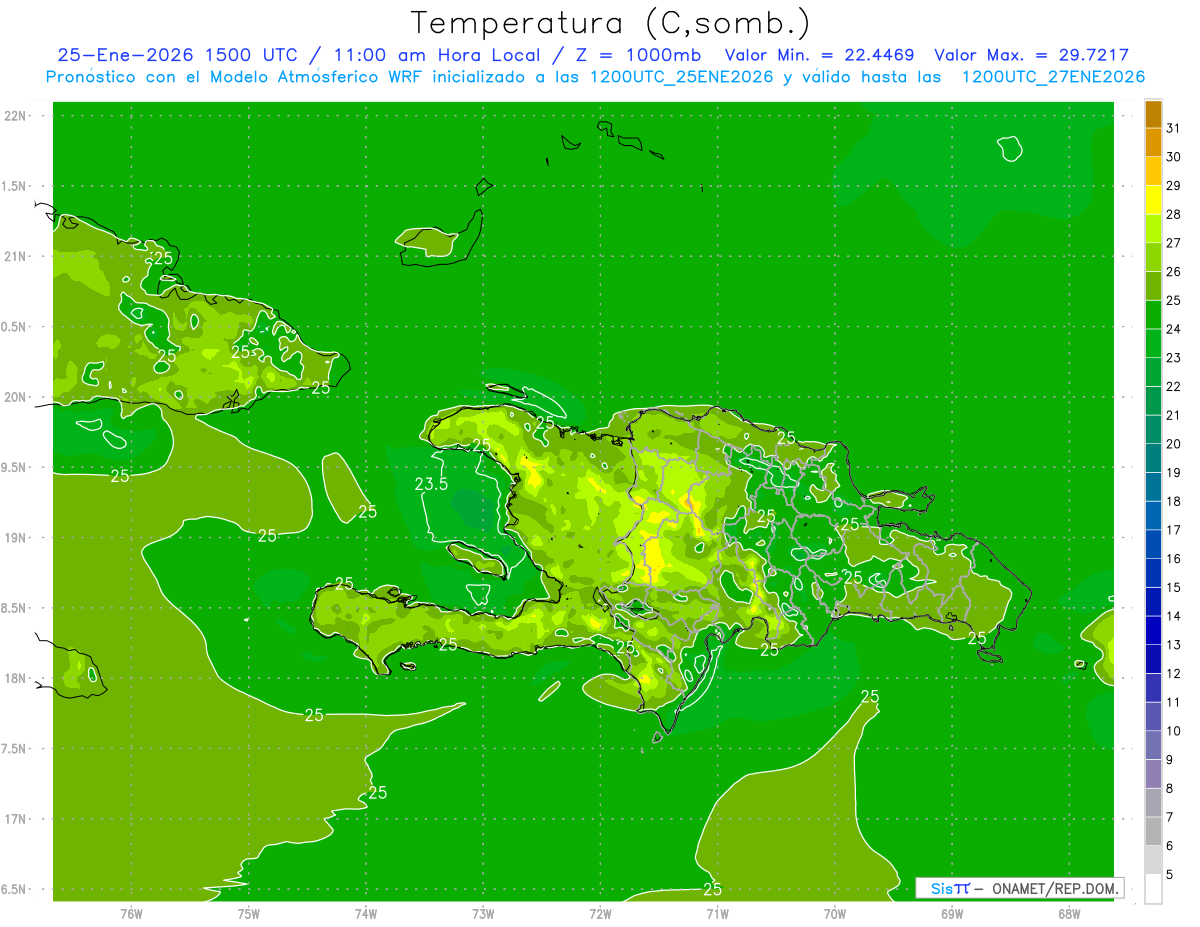
Task: Click the '72W' longitude axis label
Action: click(600, 914)
